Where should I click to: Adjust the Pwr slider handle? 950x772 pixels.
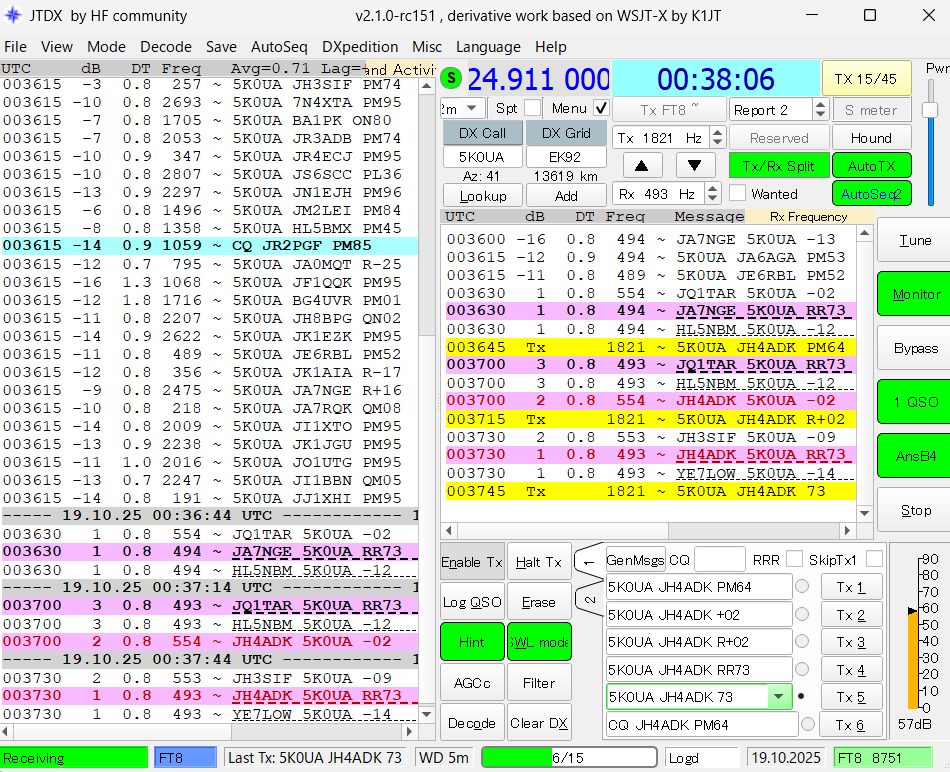pos(930,110)
